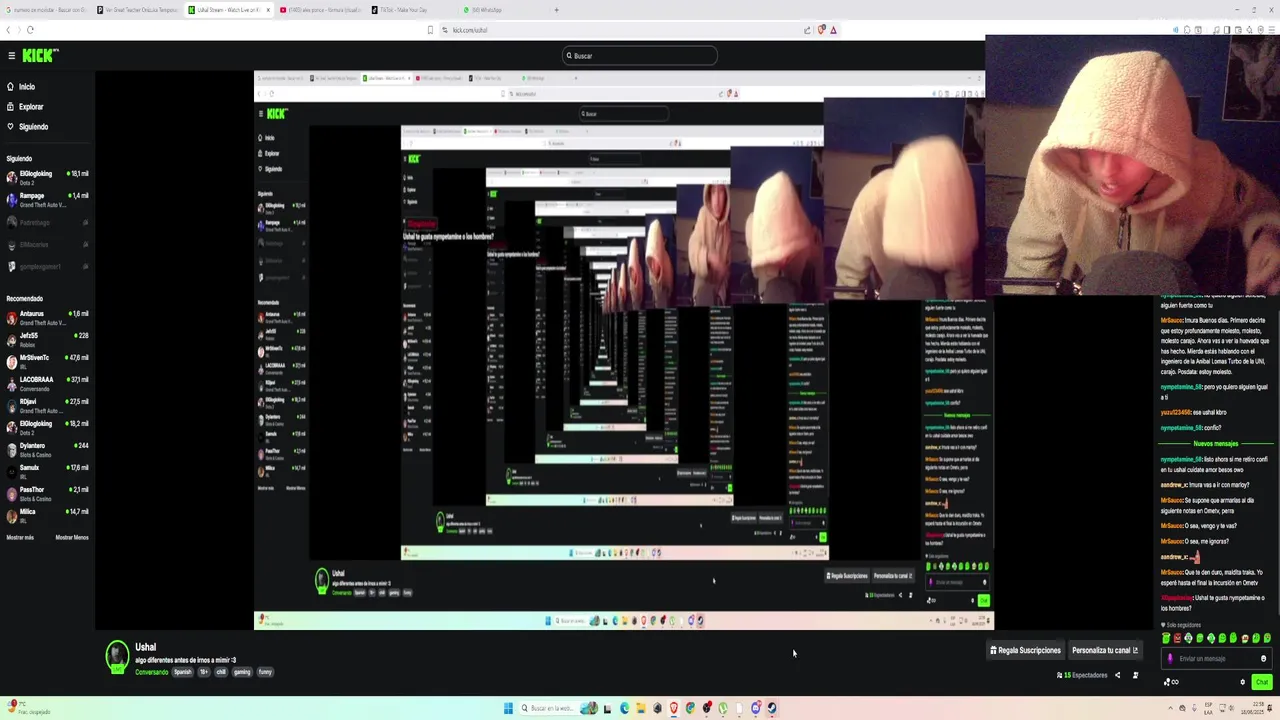Click Mostrar más under recommended

click(20, 537)
